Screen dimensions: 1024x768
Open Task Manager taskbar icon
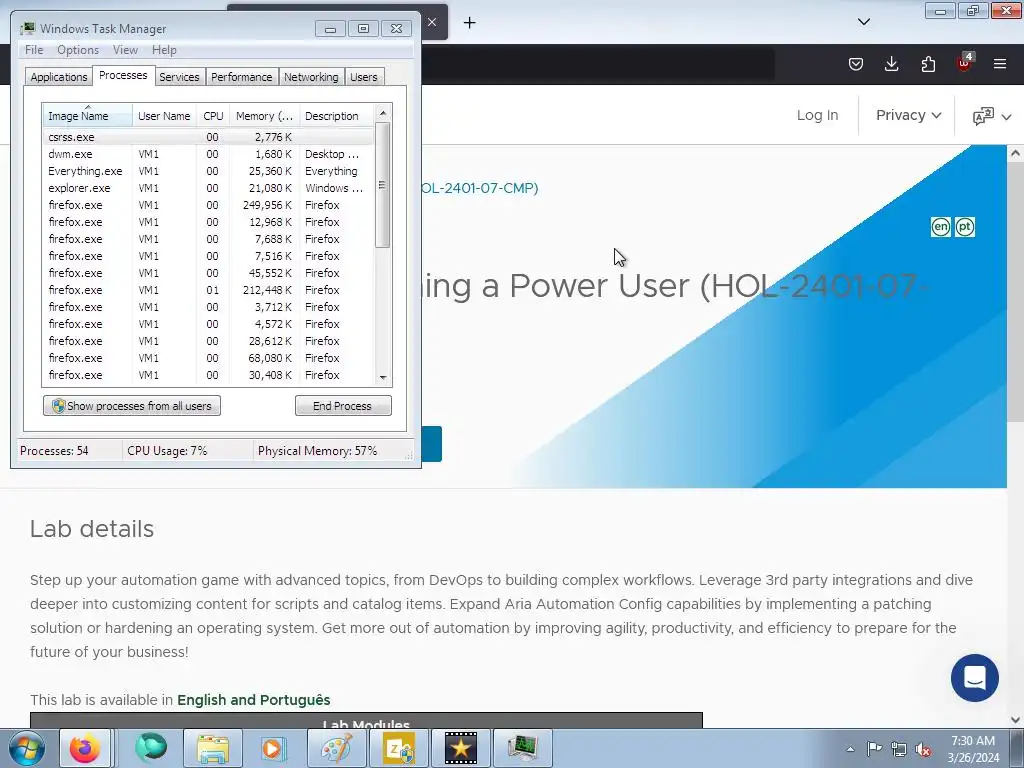pos(522,748)
